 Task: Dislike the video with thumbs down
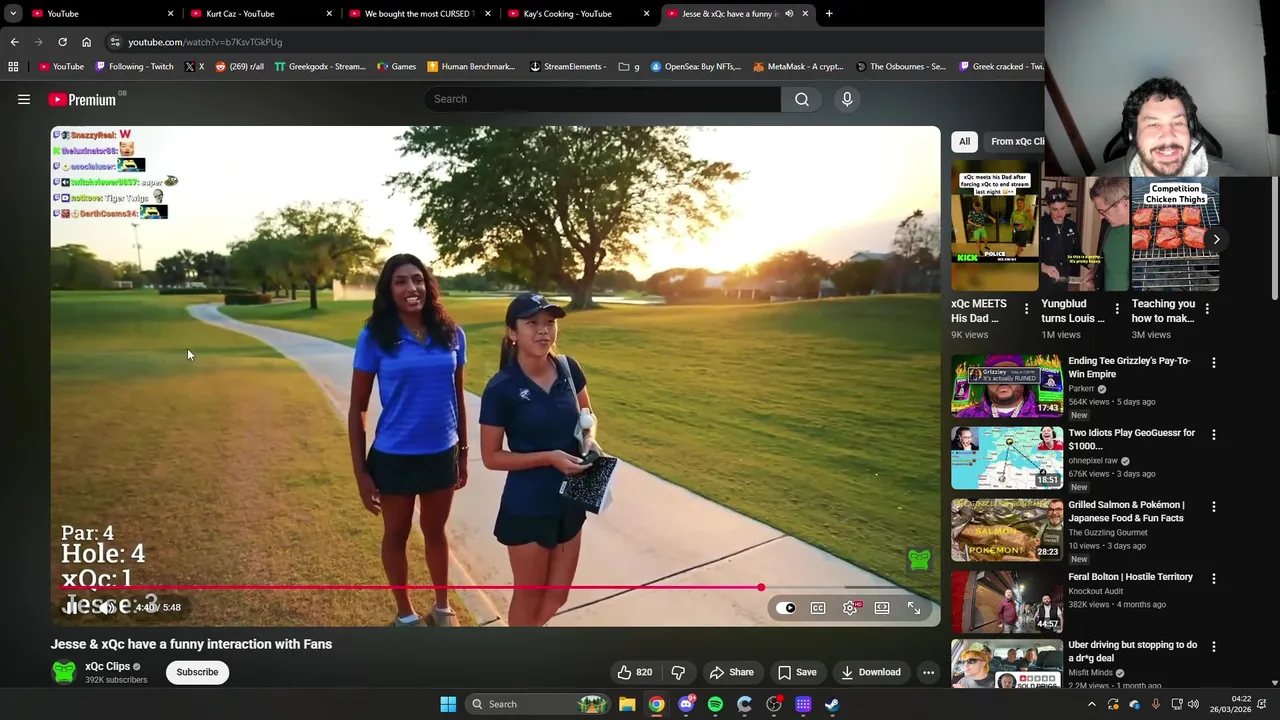tap(678, 672)
